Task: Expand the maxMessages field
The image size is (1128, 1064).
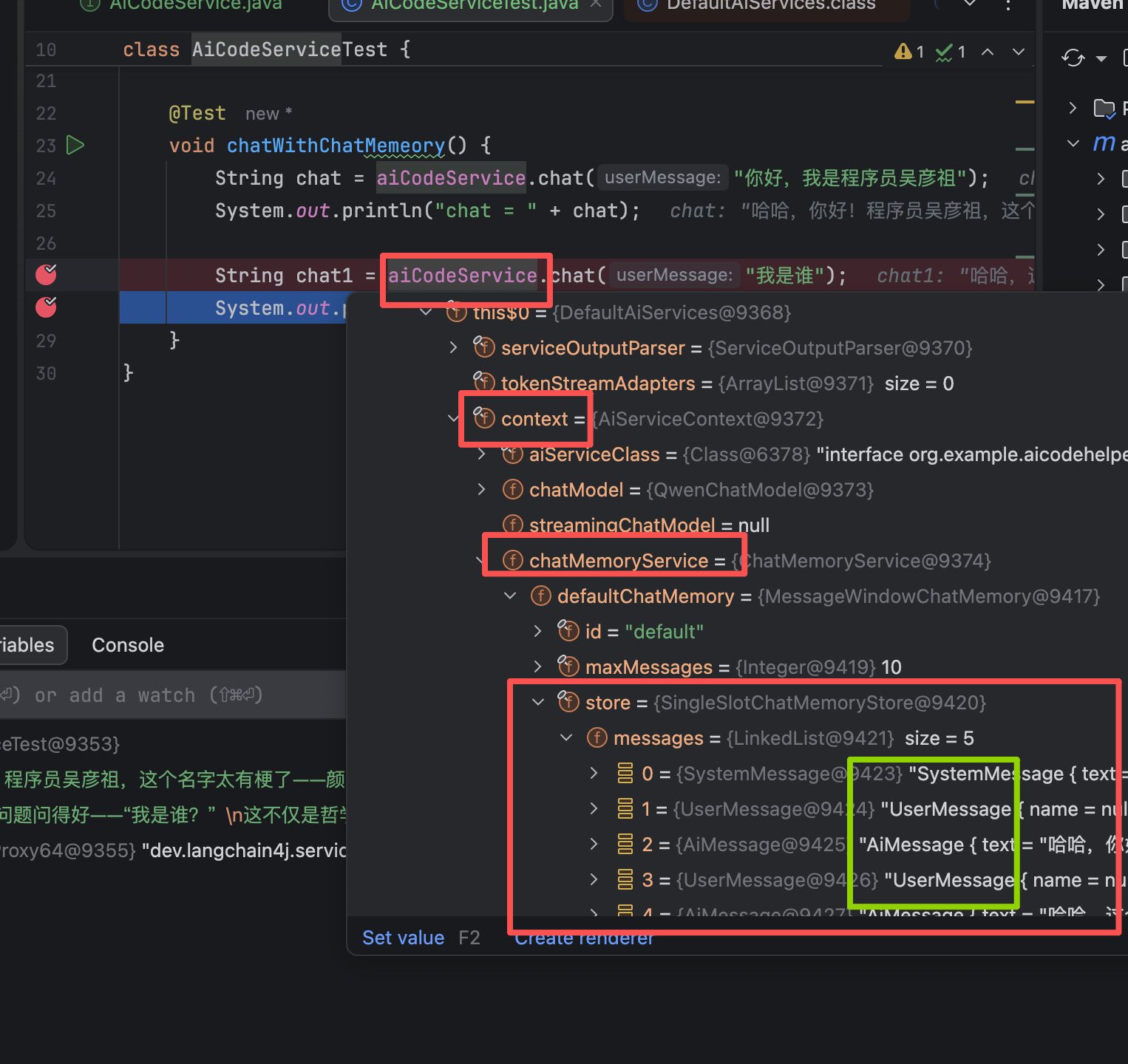Action: click(x=538, y=666)
